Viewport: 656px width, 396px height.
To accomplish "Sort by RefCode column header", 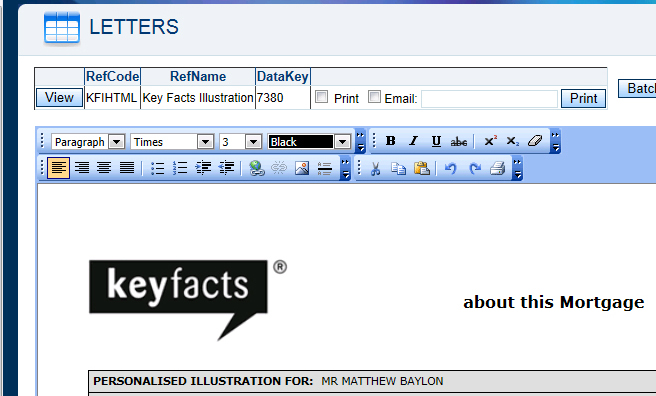I will 113,77.
